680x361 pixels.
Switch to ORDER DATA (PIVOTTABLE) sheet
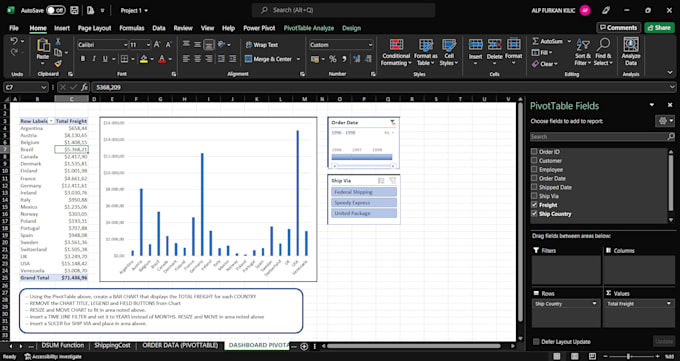[180, 345]
